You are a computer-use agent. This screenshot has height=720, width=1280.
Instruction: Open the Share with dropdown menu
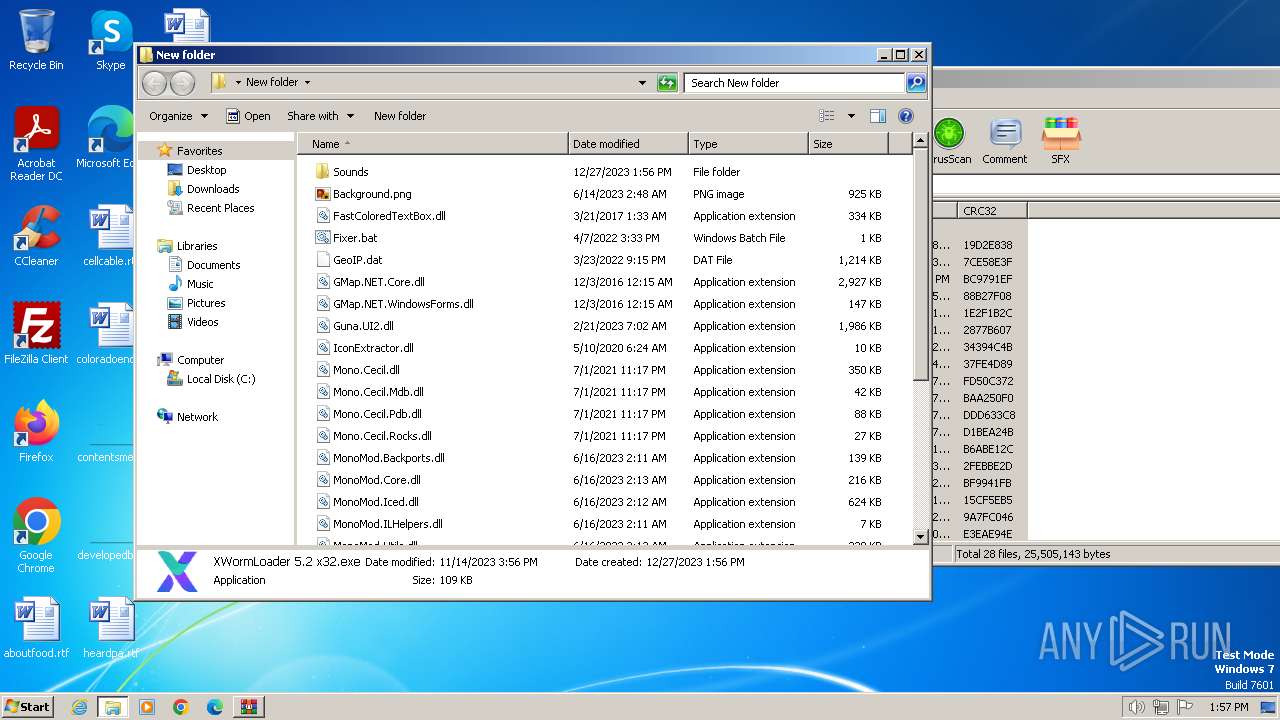[x=320, y=116]
